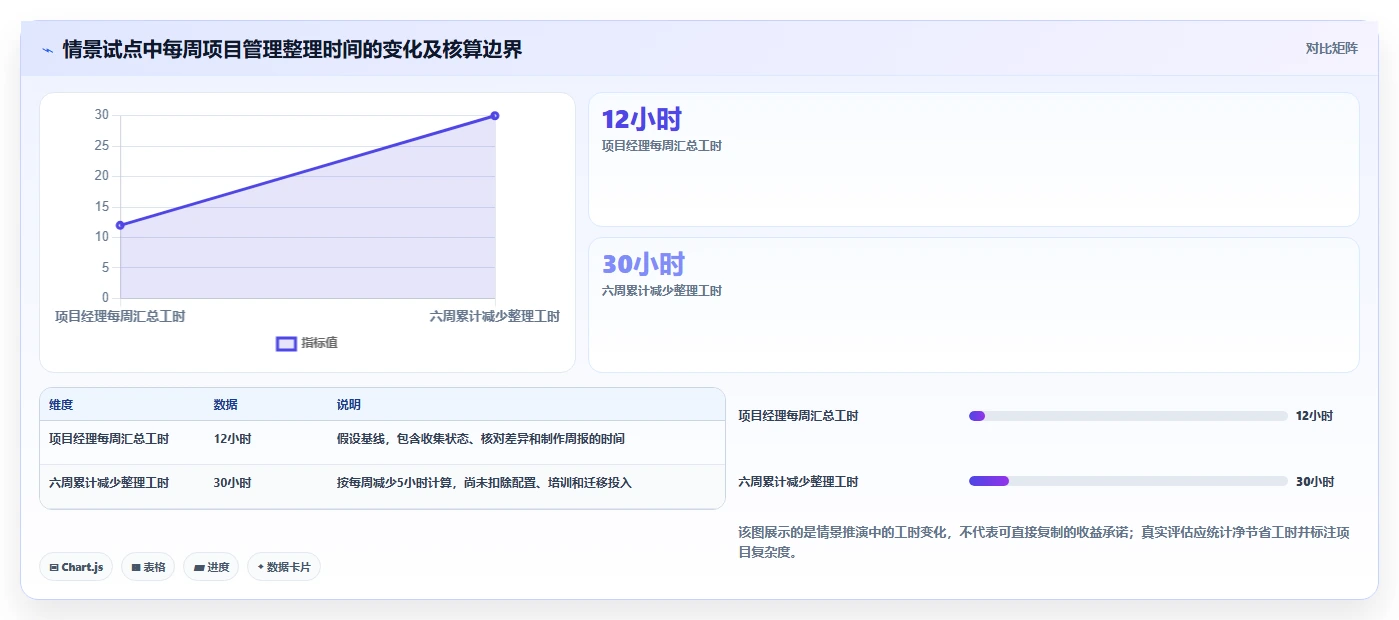This screenshot has height=620, width=1399.
Task: Click the chart data point at value 12
Action: [120, 225]
